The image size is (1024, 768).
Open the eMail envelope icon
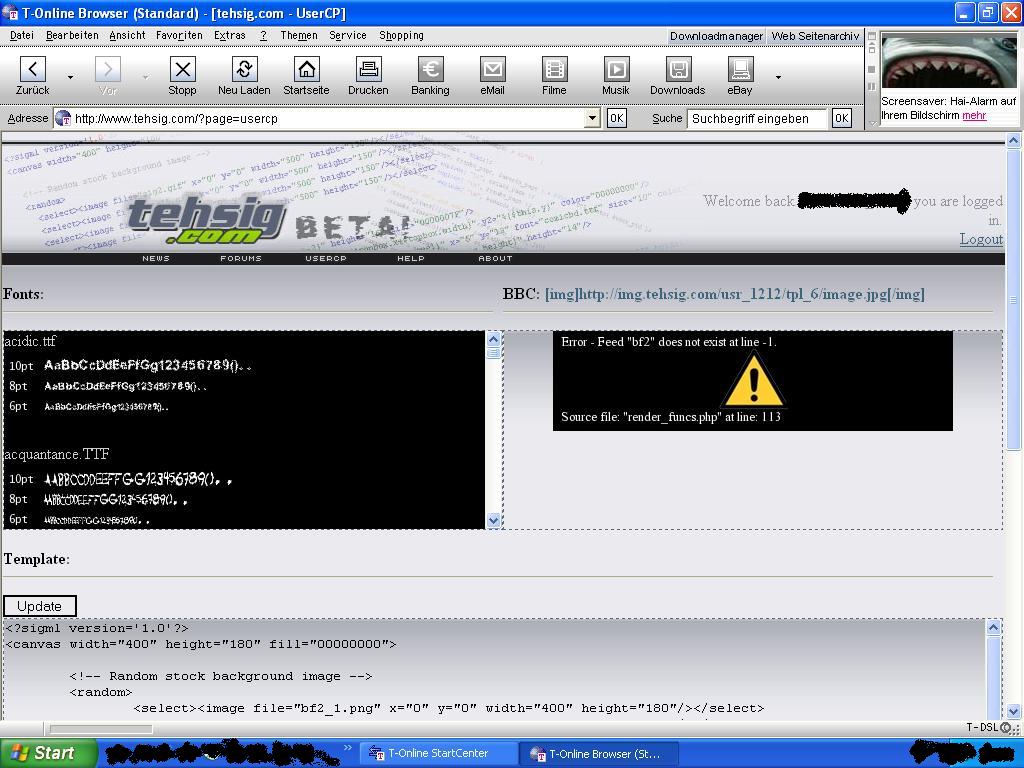pyautogui.click(x=492, y=69)
